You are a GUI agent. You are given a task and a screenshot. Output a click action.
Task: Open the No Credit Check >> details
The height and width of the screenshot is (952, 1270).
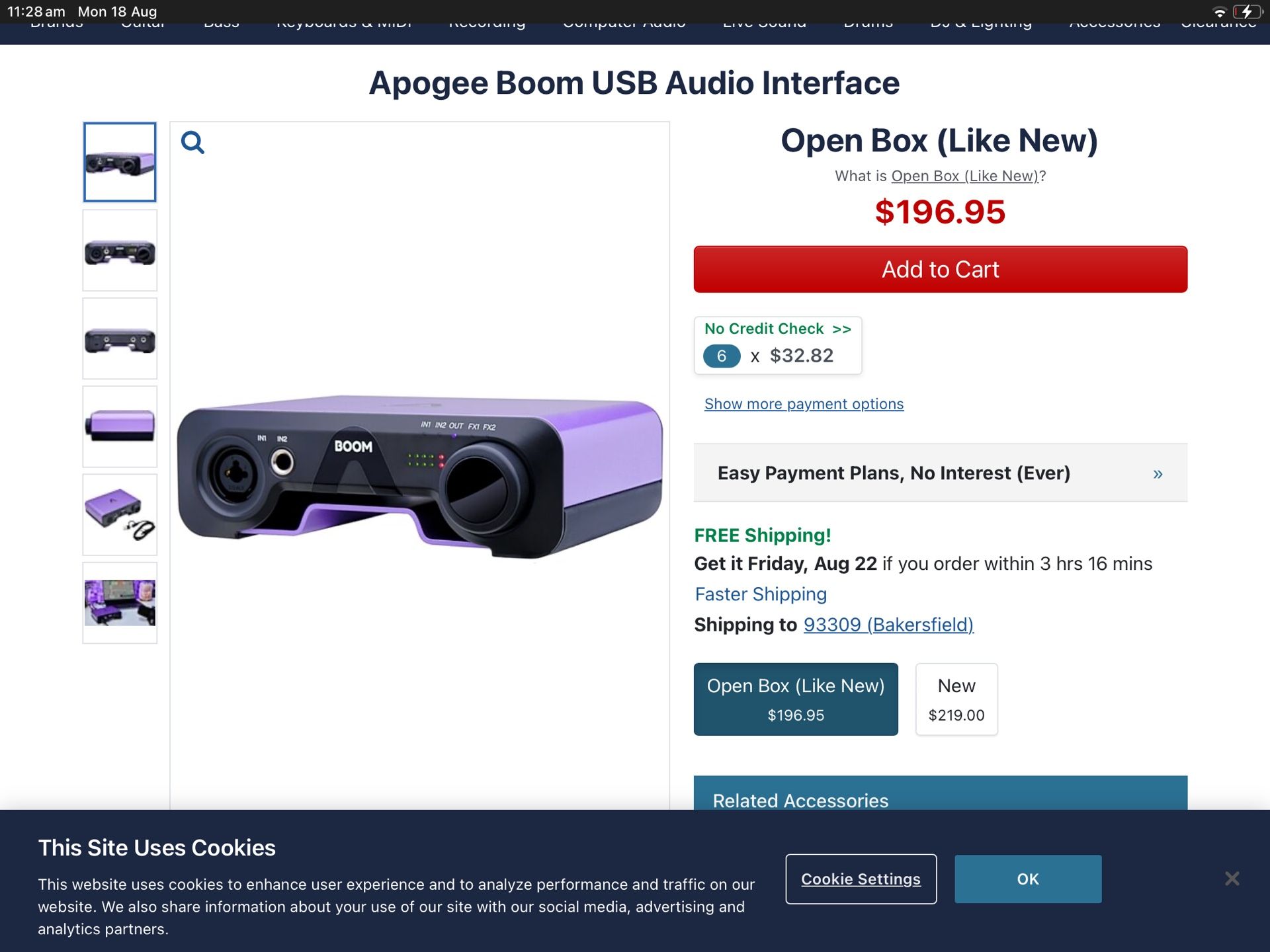point(777,329)
